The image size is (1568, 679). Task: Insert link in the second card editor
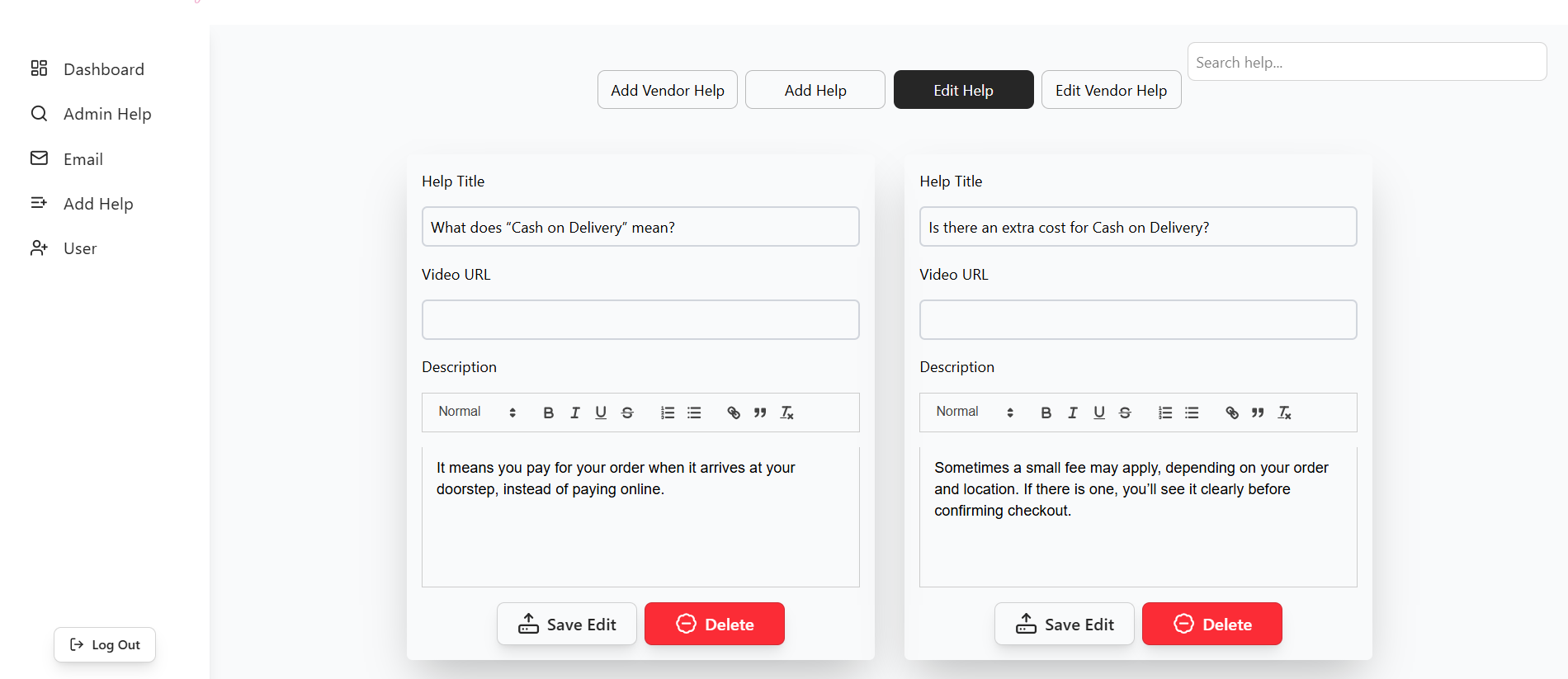pos(1231,413)
